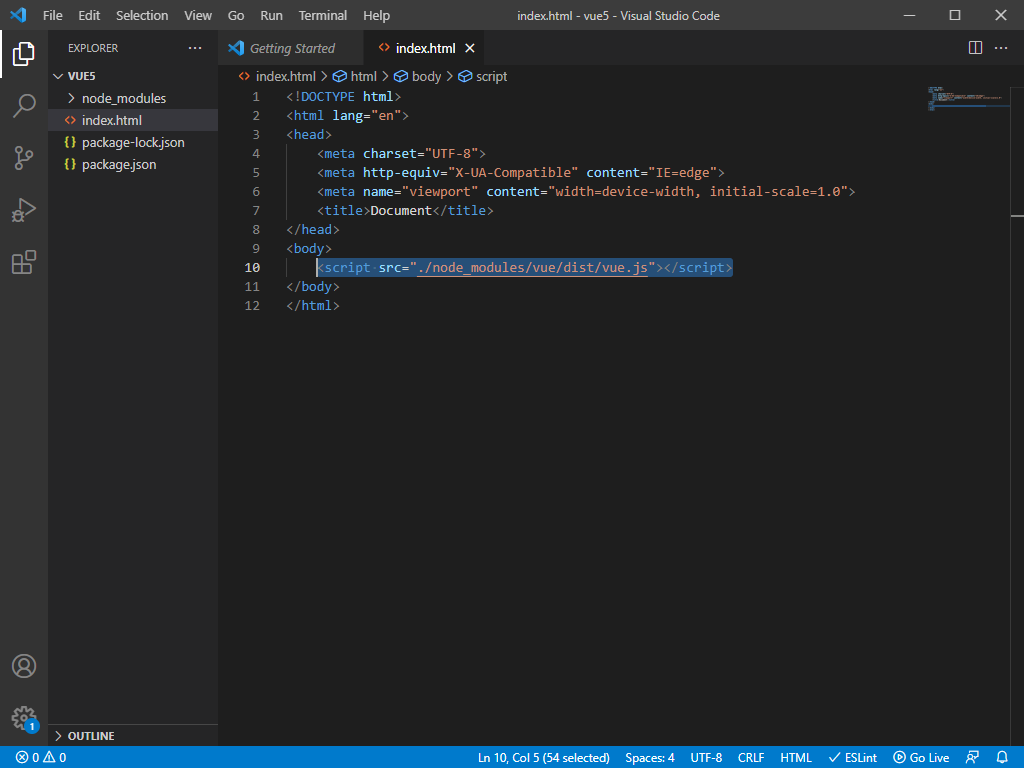The image size is (1024, 768).
Task: Change file encoding UTF-8 in status bar
Action: (x=706, y=758)
